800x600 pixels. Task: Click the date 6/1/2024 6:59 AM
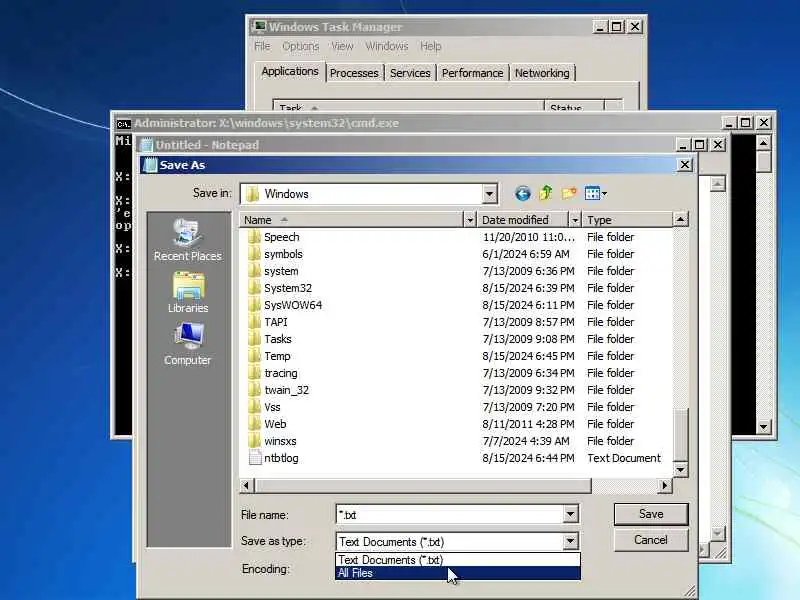526,254
